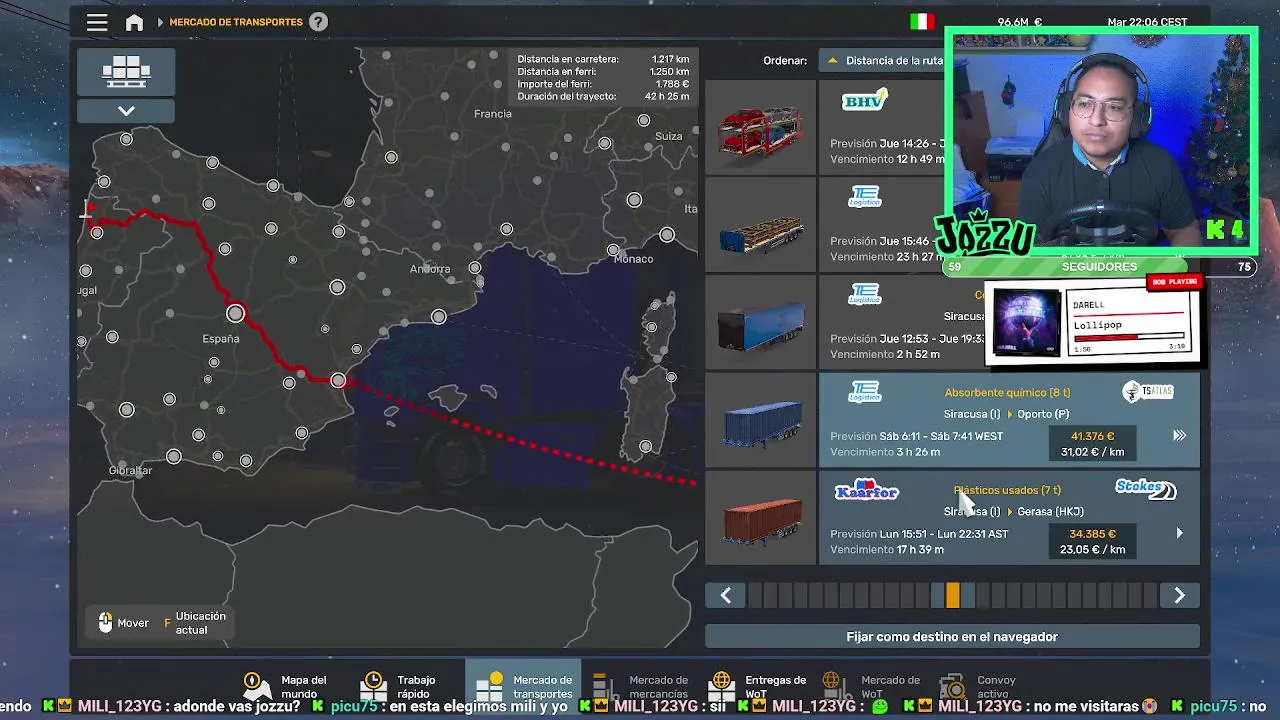Viewport: 1280px width, 720px height.
Task: Open the 'Convoy activo' tab
Action: tap(980, 686)
